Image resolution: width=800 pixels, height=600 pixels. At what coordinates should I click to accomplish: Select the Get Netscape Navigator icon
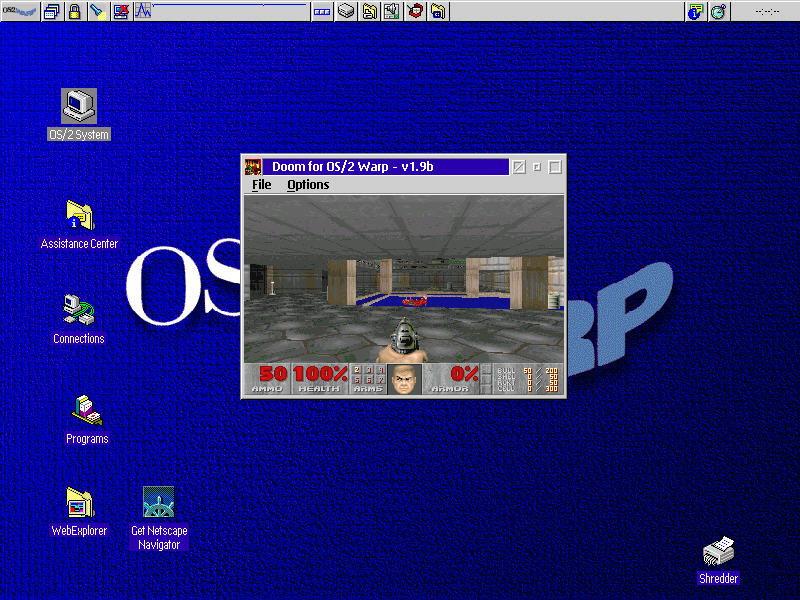pos(159,502)
